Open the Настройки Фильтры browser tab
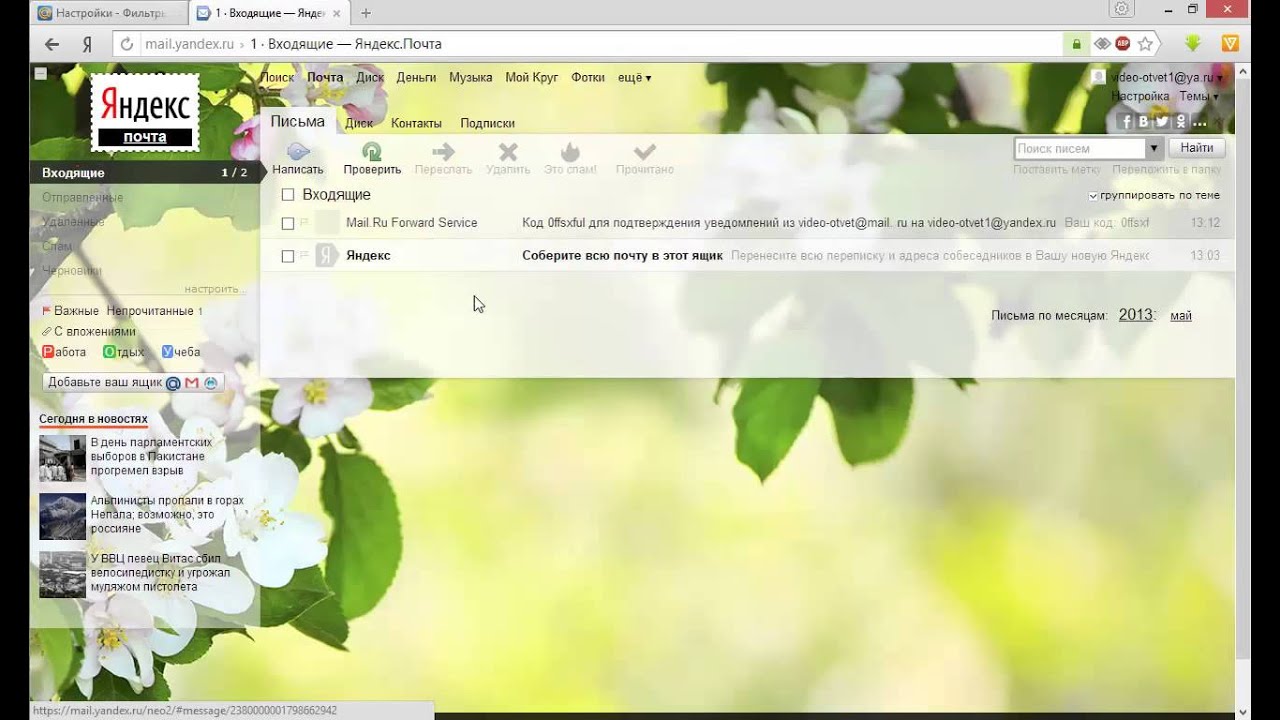Image resolution: width=1280 pixels, height=720 pixels. pyautogui.click(x=107, y=13)
